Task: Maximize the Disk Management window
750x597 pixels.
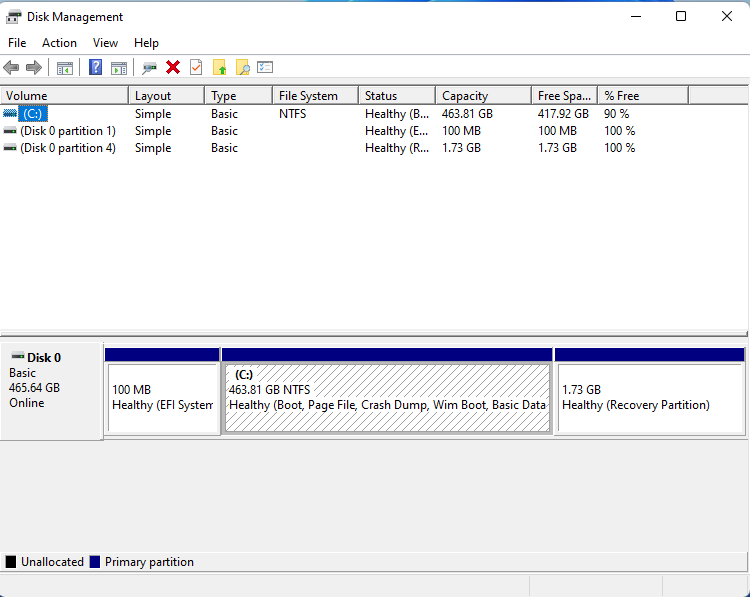Action: 681,16
